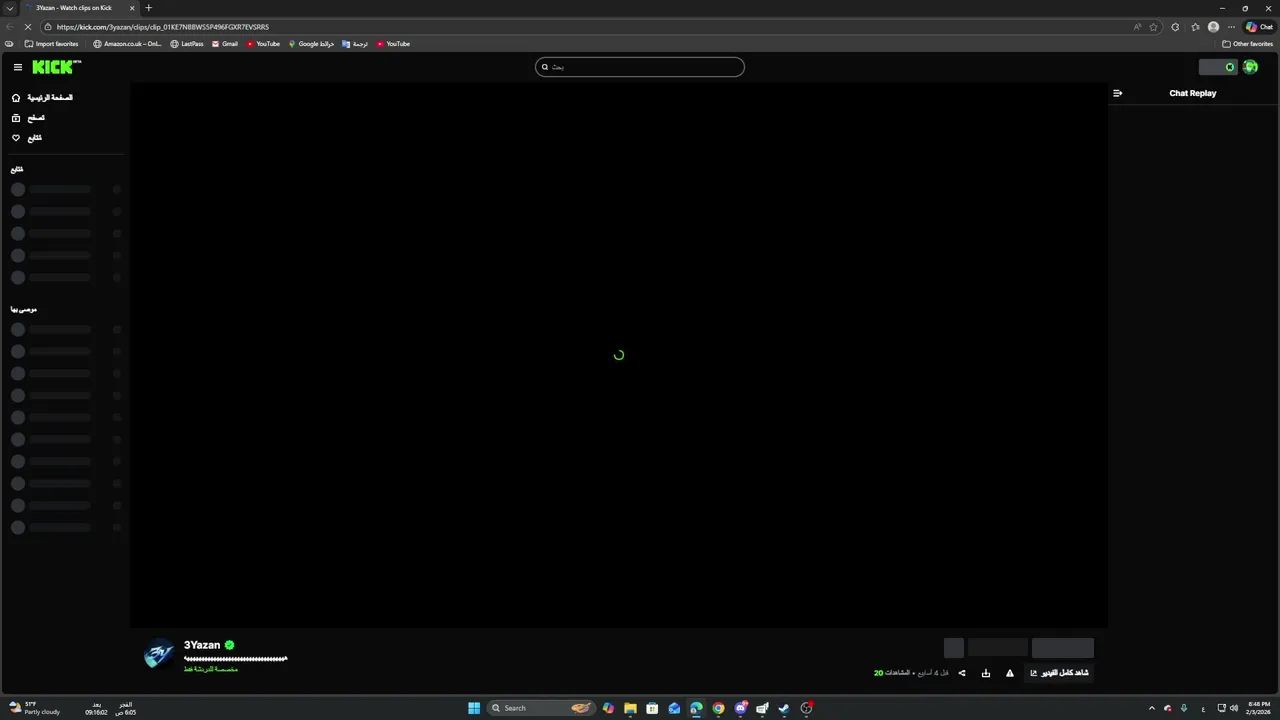
Task: Open the weather widget on taskbar
Action: click(x=35, y=708)
